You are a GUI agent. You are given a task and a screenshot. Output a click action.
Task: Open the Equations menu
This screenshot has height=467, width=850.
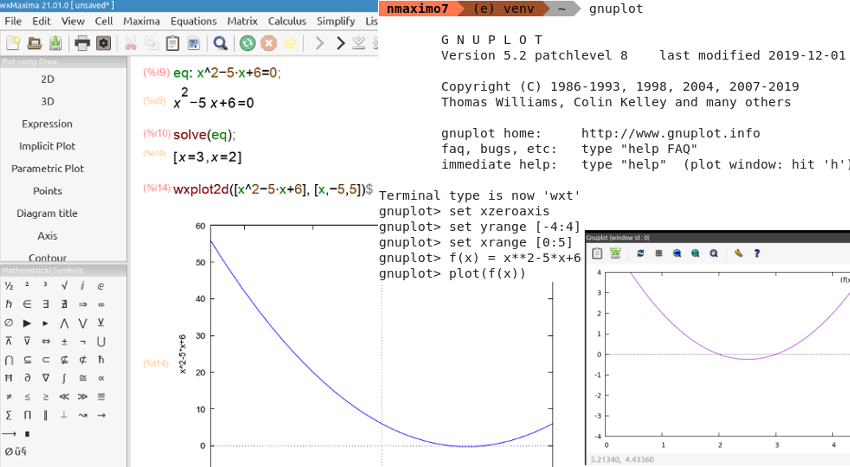[194, 21]
